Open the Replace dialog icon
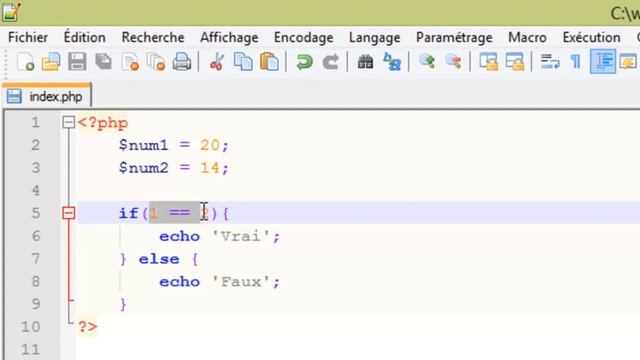The width and height of the screenshot is (640, 360). pyautogui.click(x=392, y=62)
